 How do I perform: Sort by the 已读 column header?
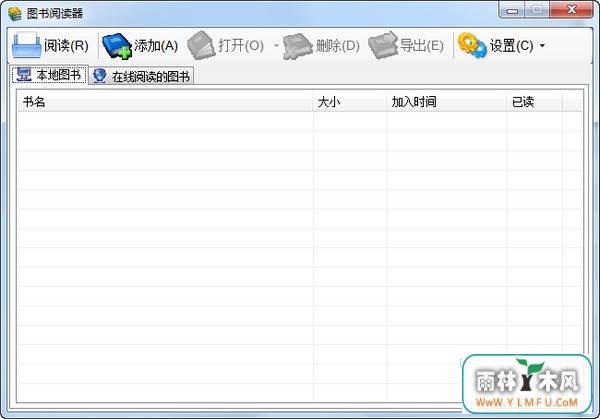(535, 102)
